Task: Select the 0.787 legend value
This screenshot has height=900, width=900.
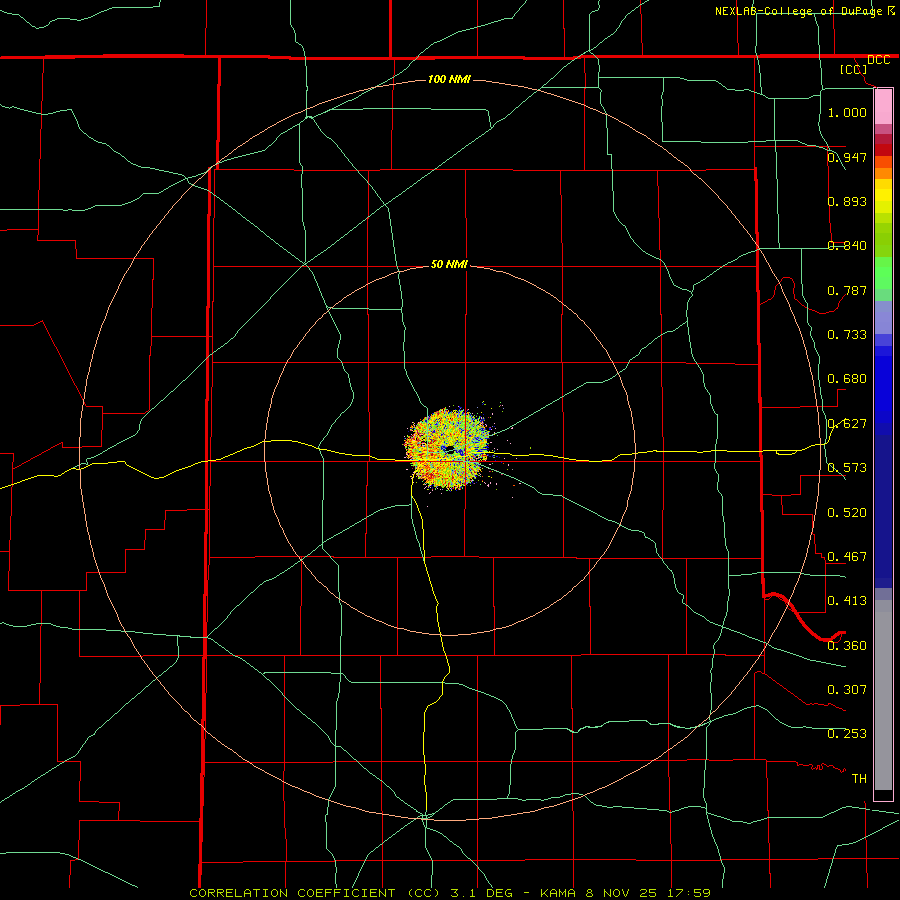Action: pyautogui.click(x=847, y=290)
